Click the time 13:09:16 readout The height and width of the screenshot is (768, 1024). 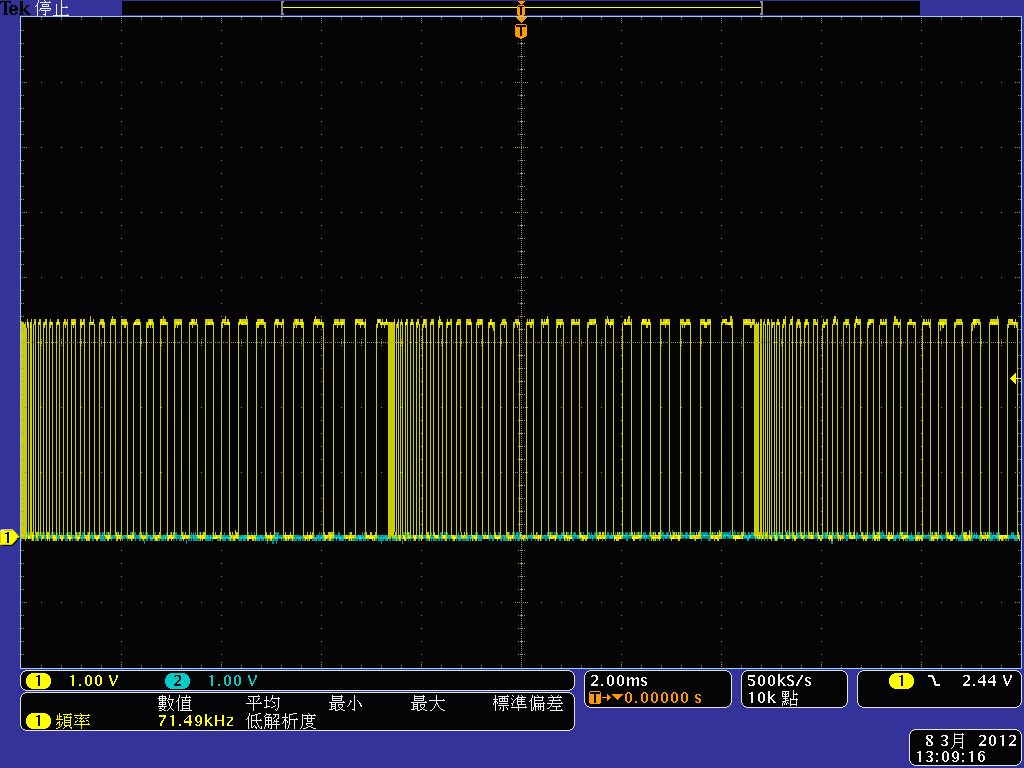953,757
